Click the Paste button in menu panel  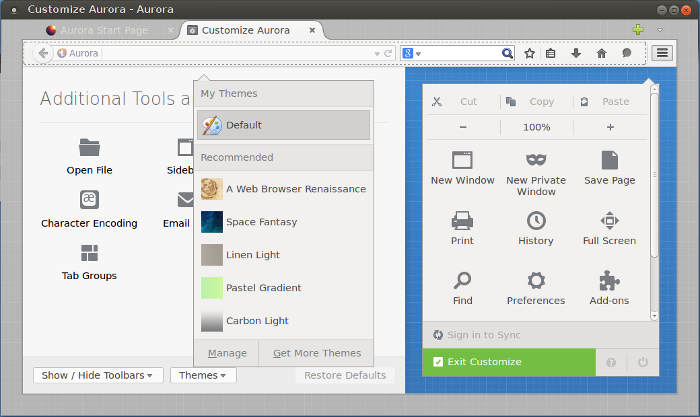coord(610,102)
